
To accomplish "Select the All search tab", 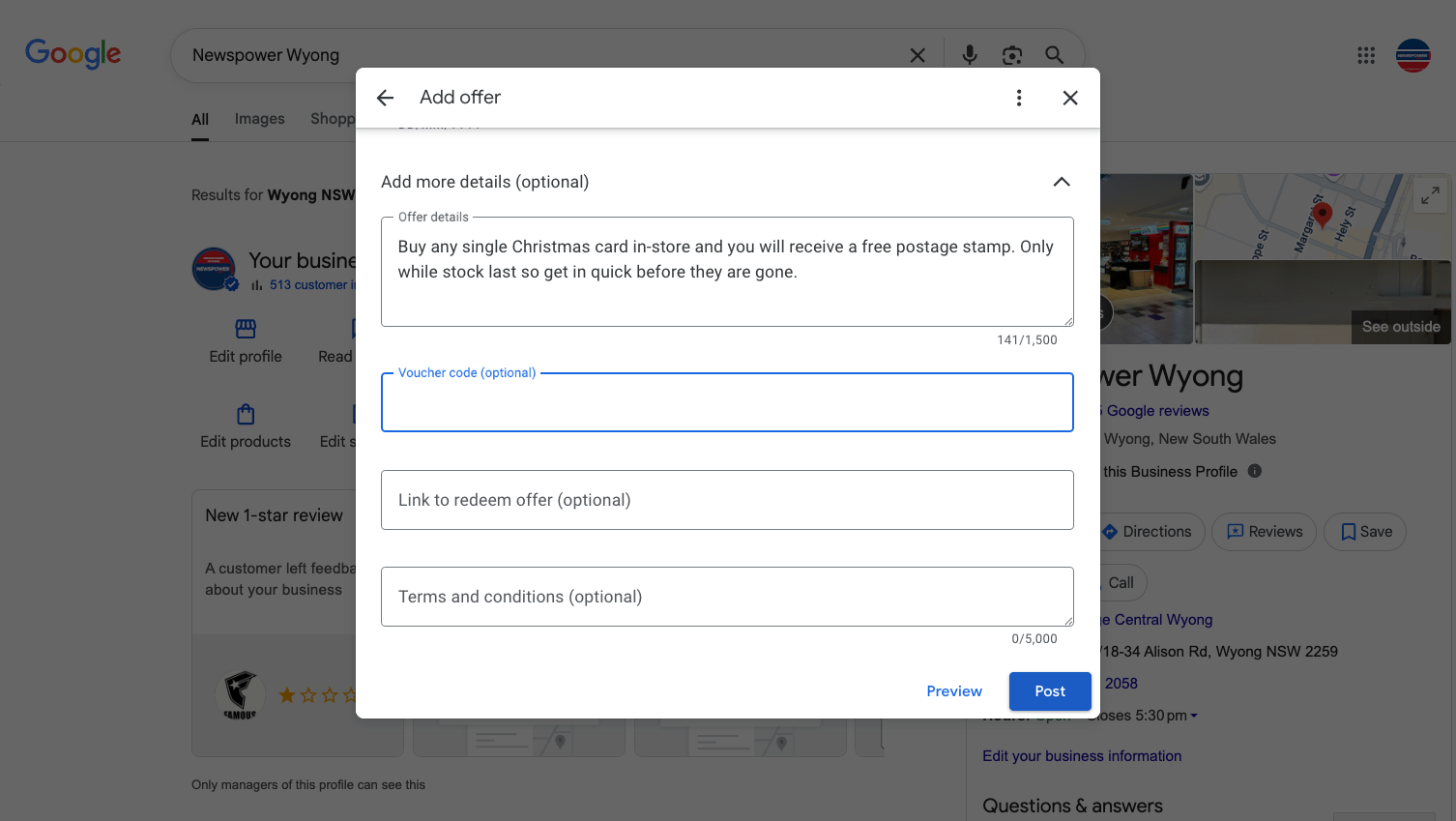I will point(200,120).
